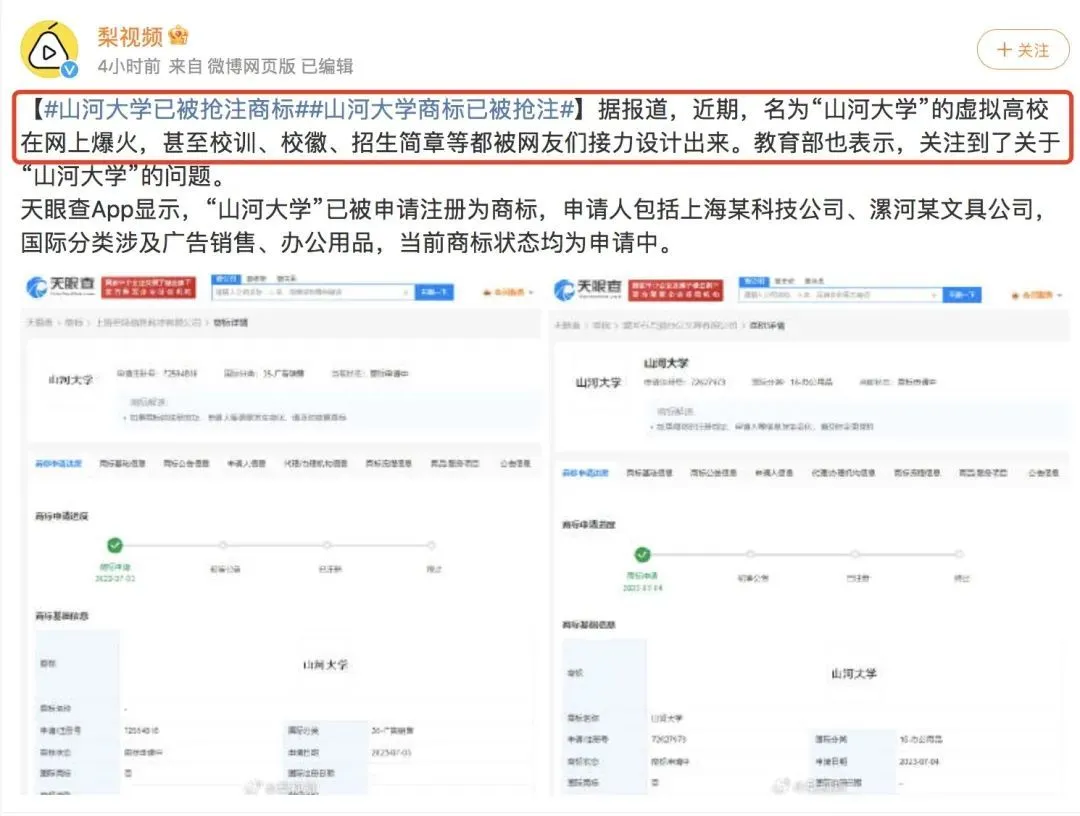Click the blue verified badge on the avatar

pos(70,70)
